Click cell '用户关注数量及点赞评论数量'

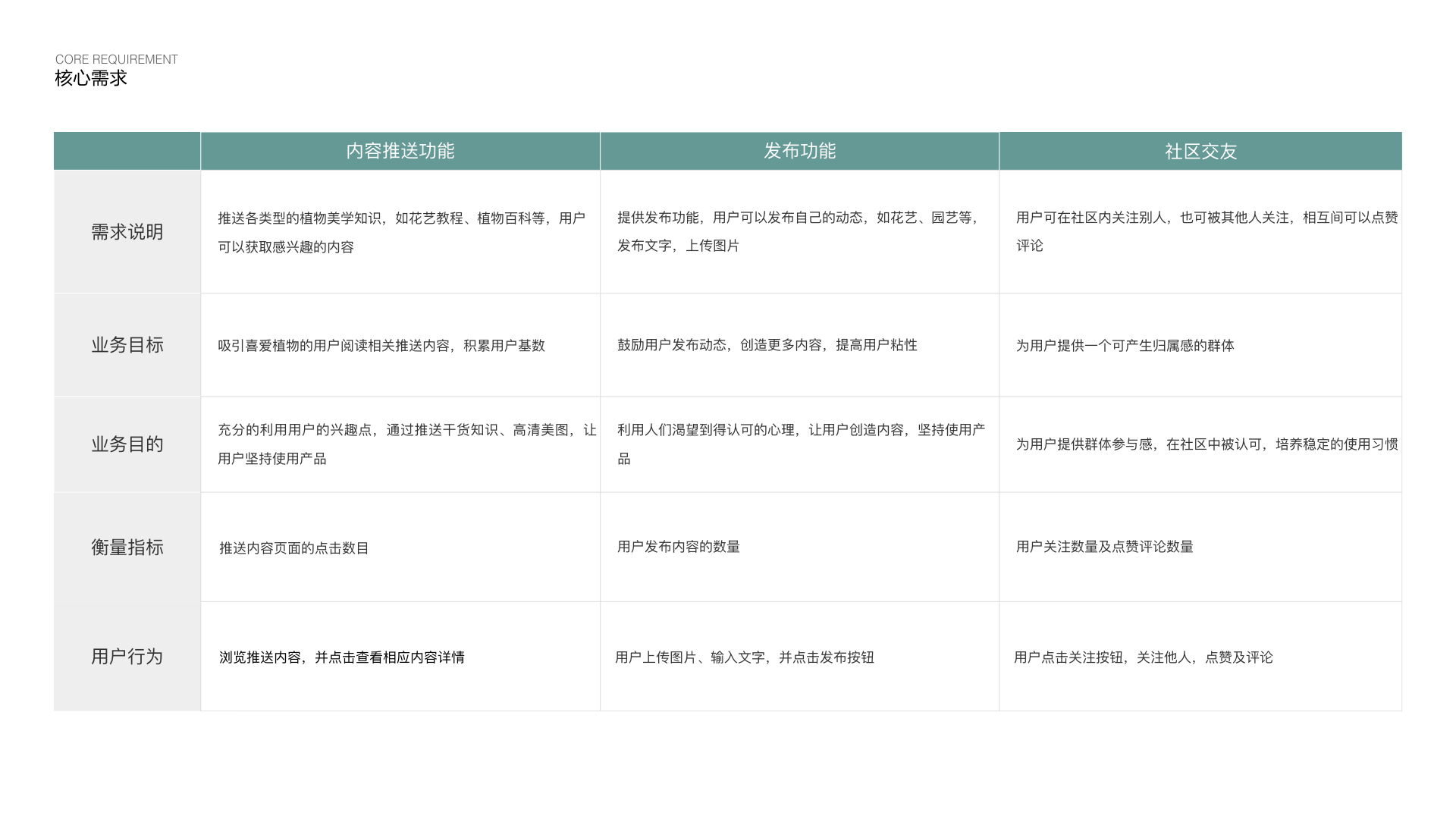tap(1200, 548)
